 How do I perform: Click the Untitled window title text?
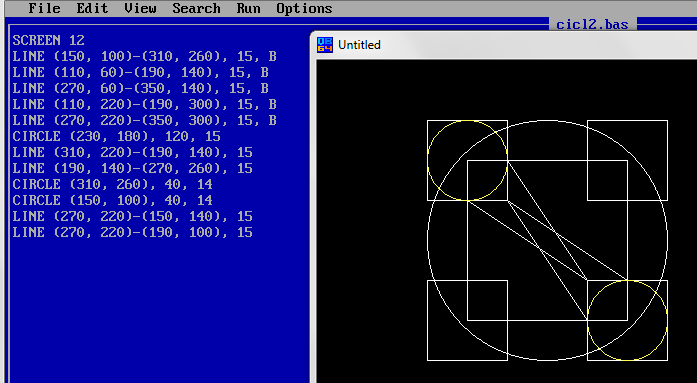[359, 45]
